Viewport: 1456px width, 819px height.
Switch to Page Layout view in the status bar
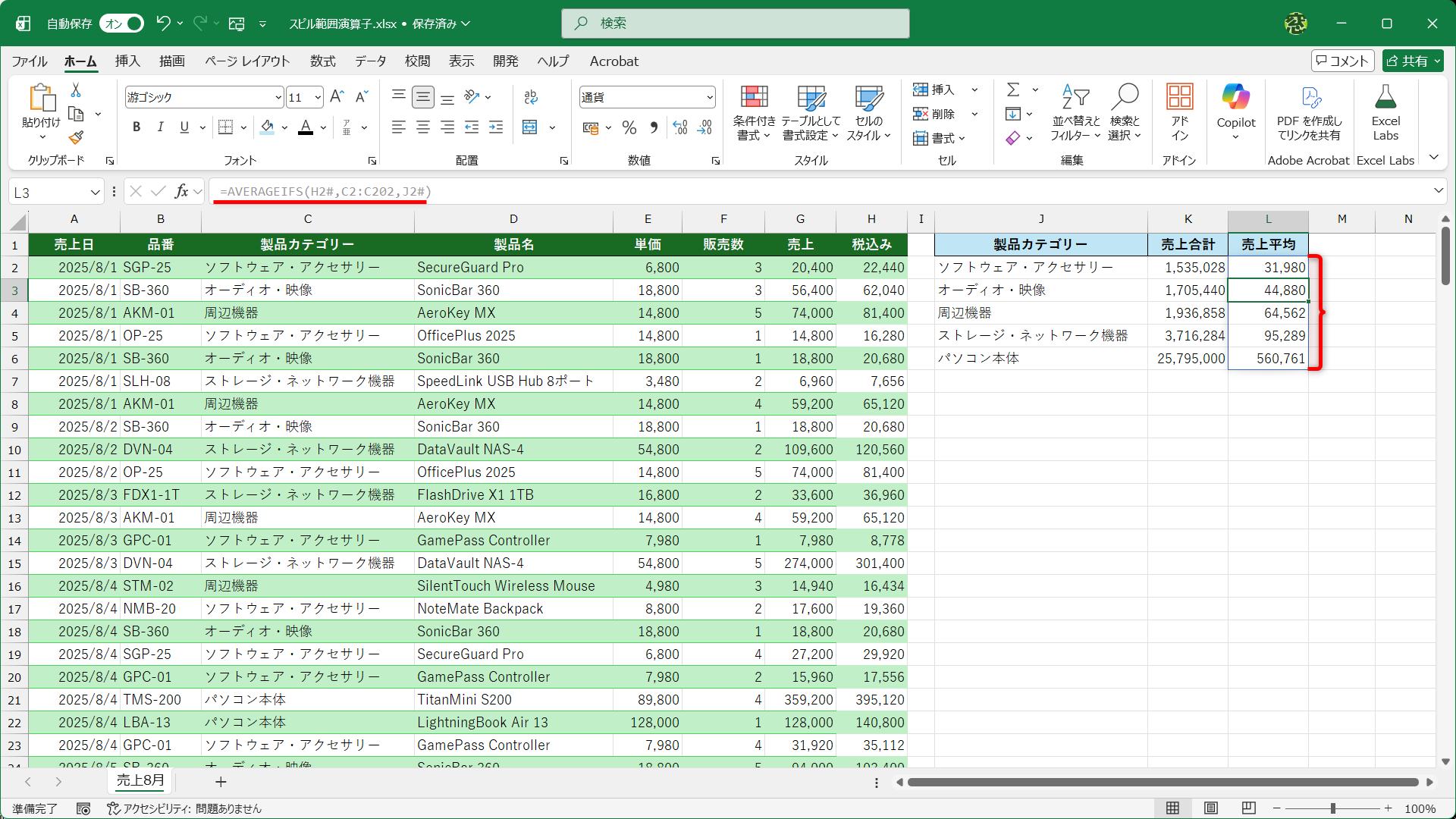[1211, 808]
